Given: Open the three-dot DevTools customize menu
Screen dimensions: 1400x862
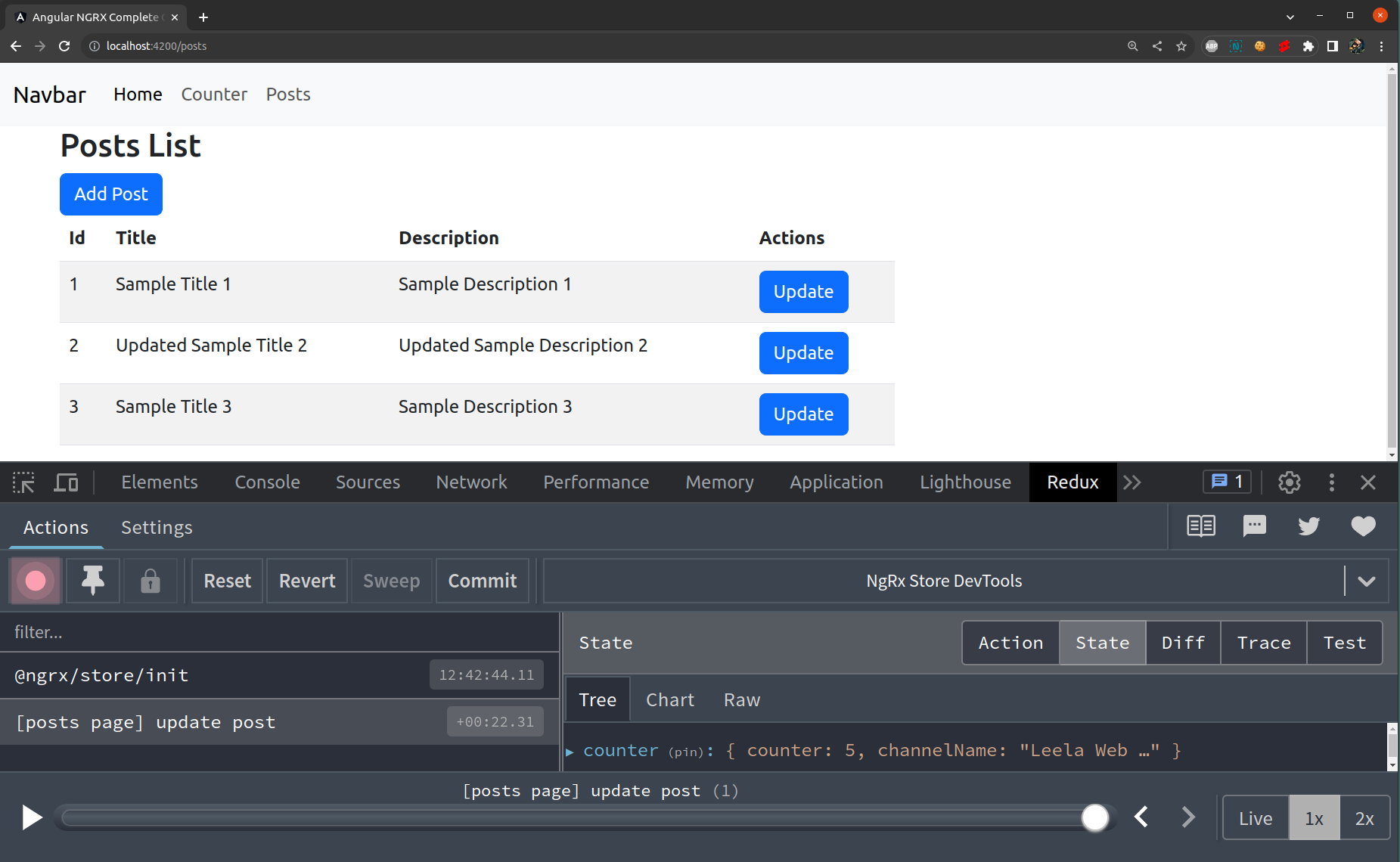Looking at the screenshot, I should (1331, 482).
